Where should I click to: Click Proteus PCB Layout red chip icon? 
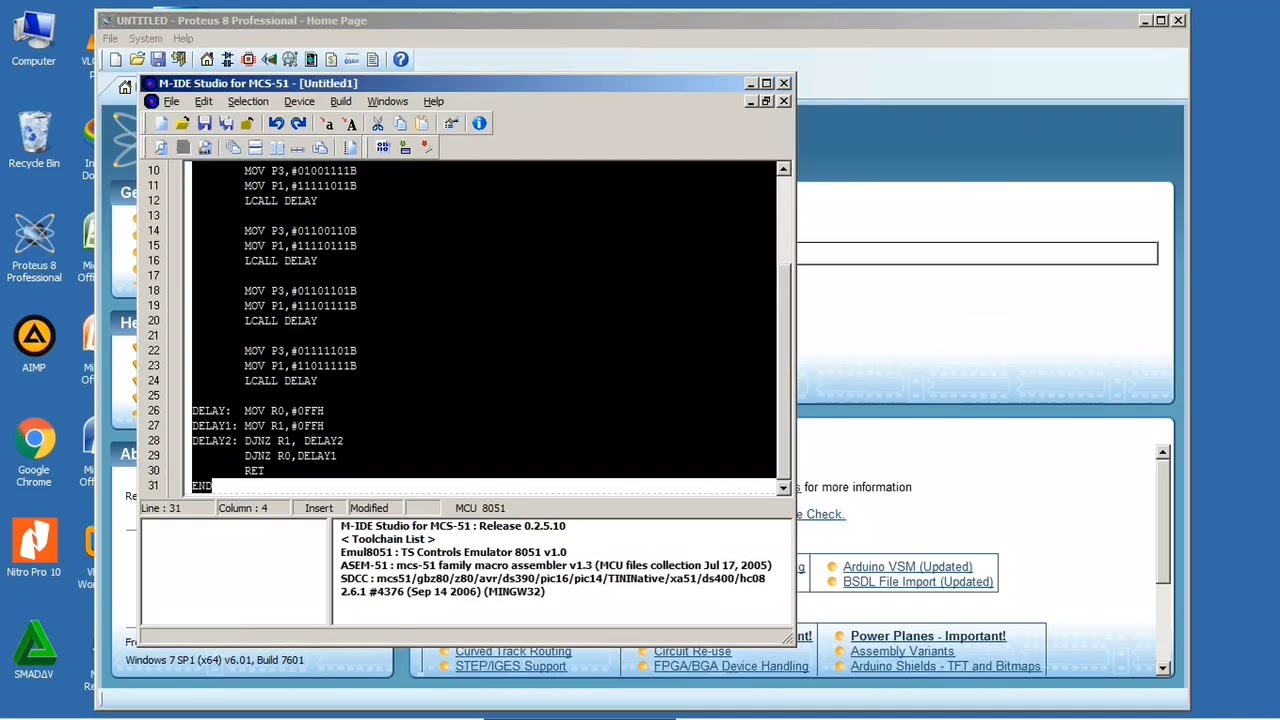248,60
